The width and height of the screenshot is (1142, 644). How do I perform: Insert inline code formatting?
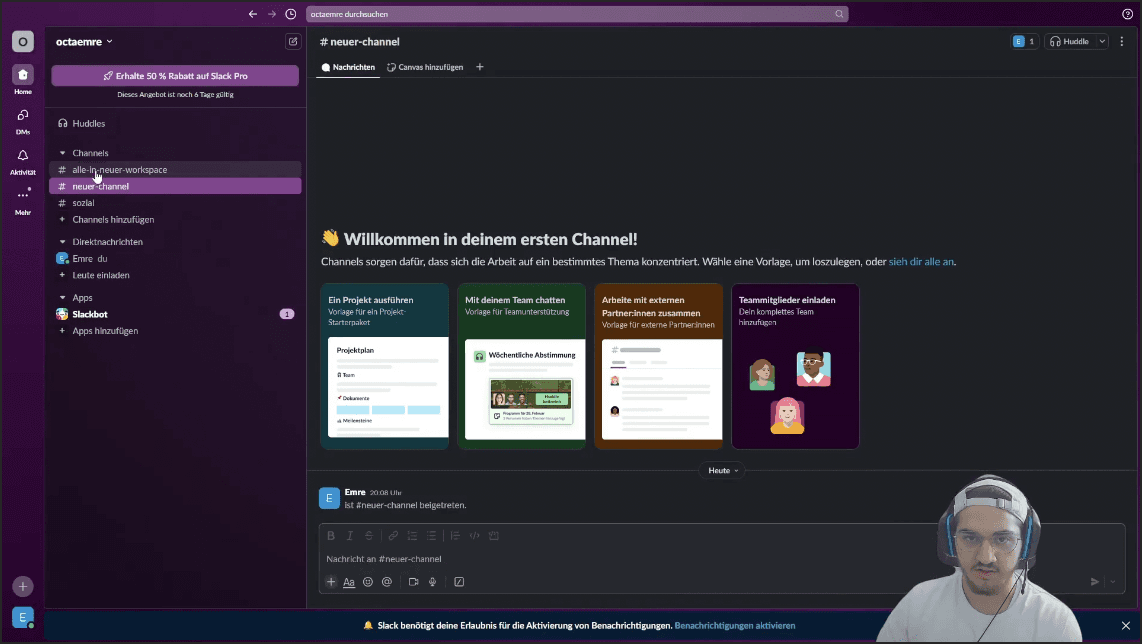point(474,535)
